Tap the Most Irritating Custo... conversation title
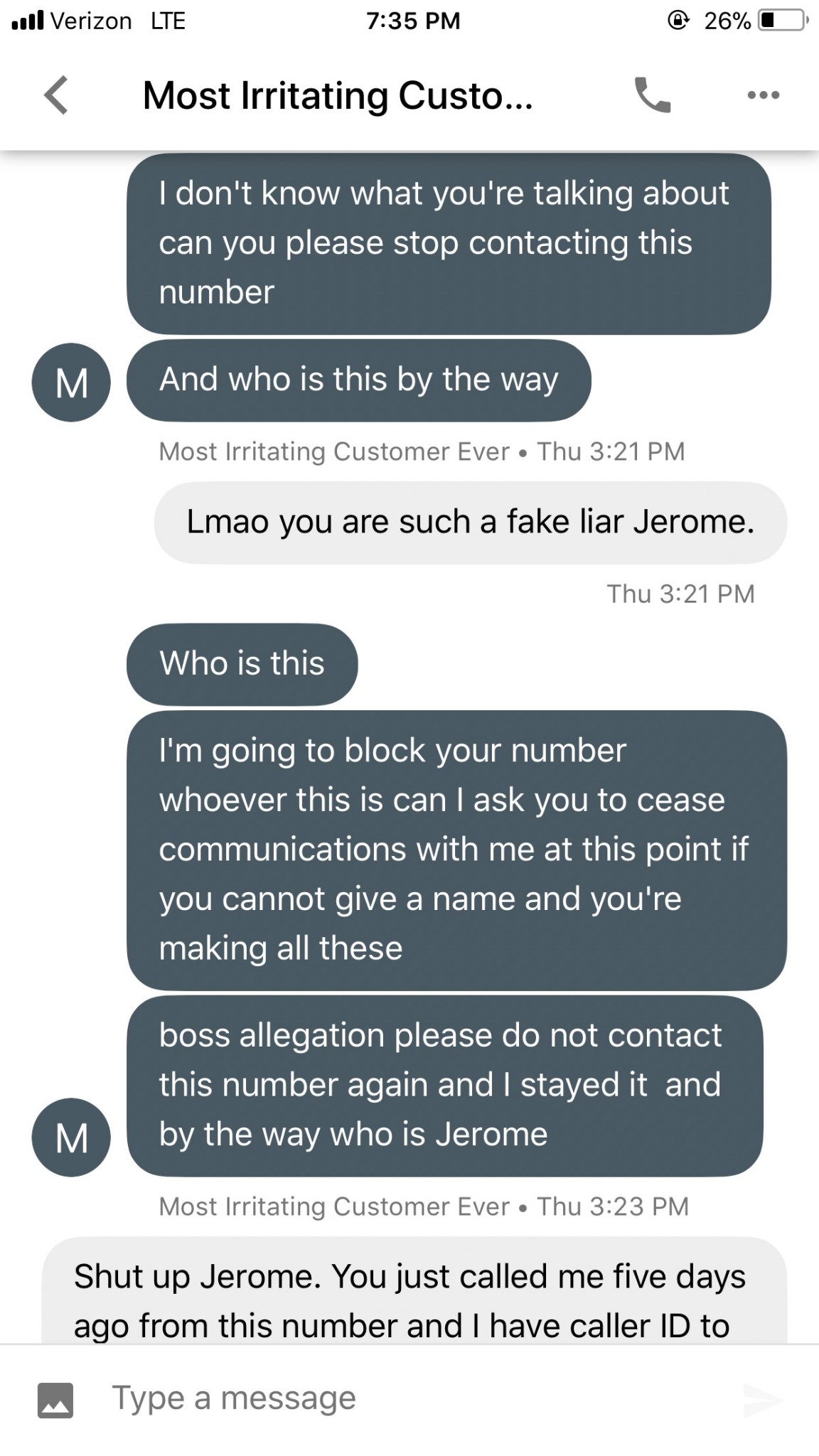819x1456 pixels. tap(338, 95)
